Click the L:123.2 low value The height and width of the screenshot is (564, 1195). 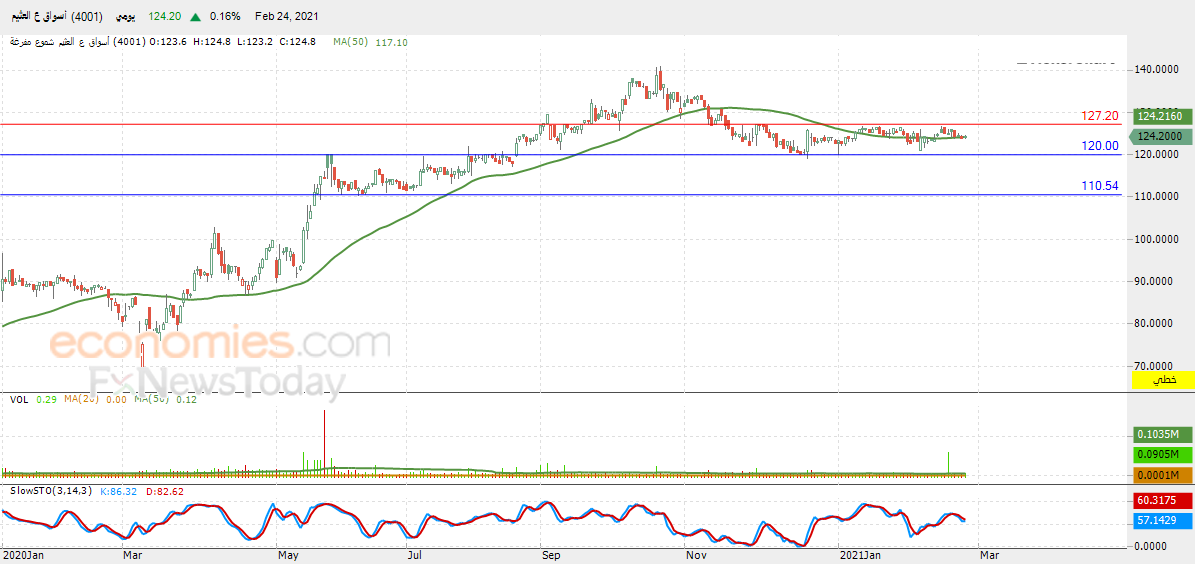point(255,42)
